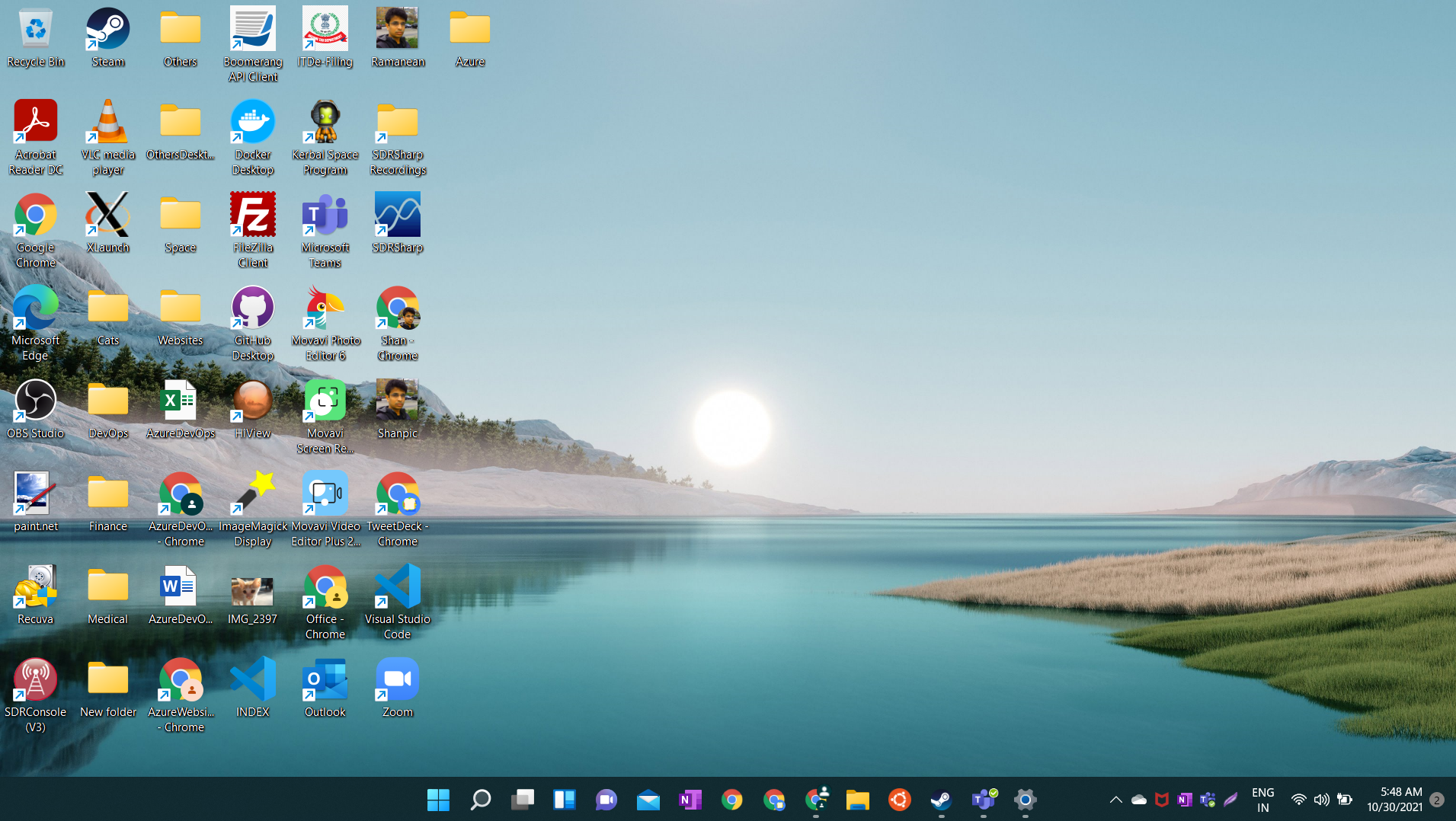Select the ITDe-Filing desktop shortcut
This screenshot has height=821, width=1456.
(325, 37)
